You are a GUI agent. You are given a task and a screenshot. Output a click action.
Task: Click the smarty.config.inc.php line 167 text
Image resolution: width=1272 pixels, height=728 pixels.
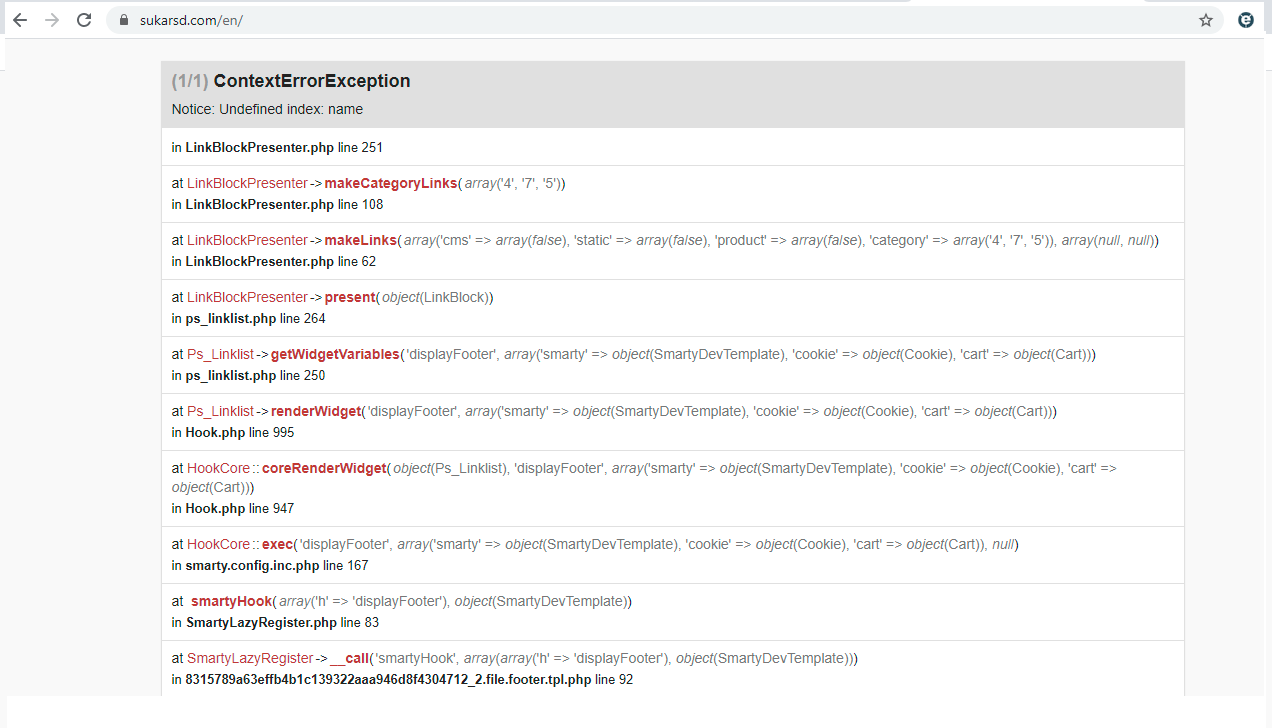277,565
